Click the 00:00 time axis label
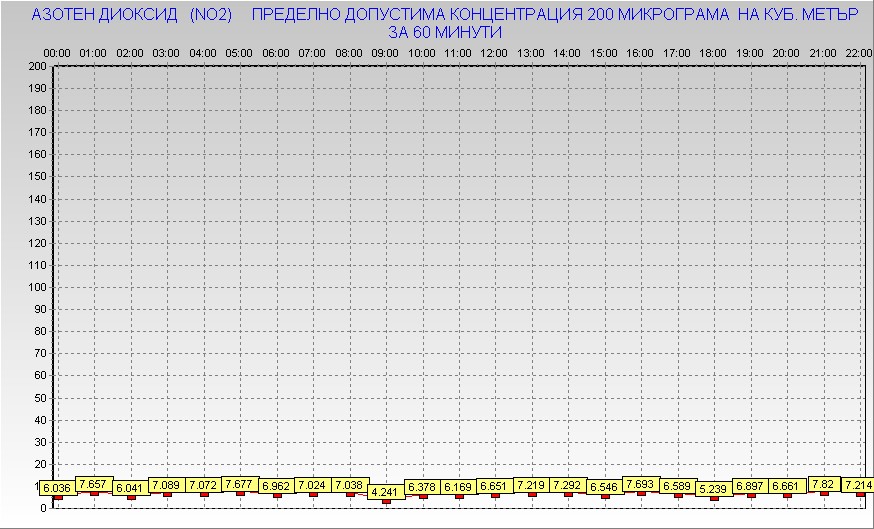The width and height of the screenshot is (874, 529). 57,54
